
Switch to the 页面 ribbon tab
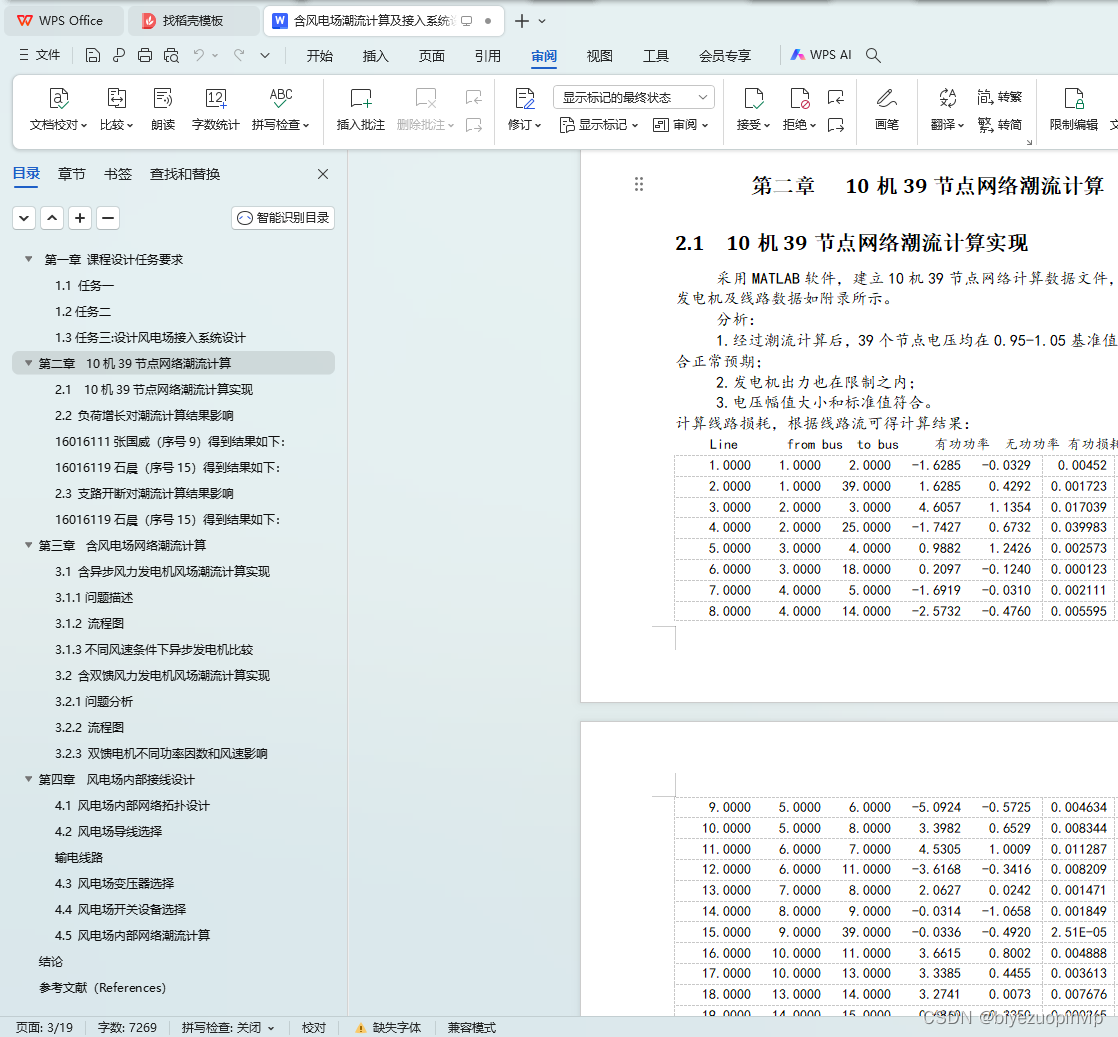[x=431, y=56]
